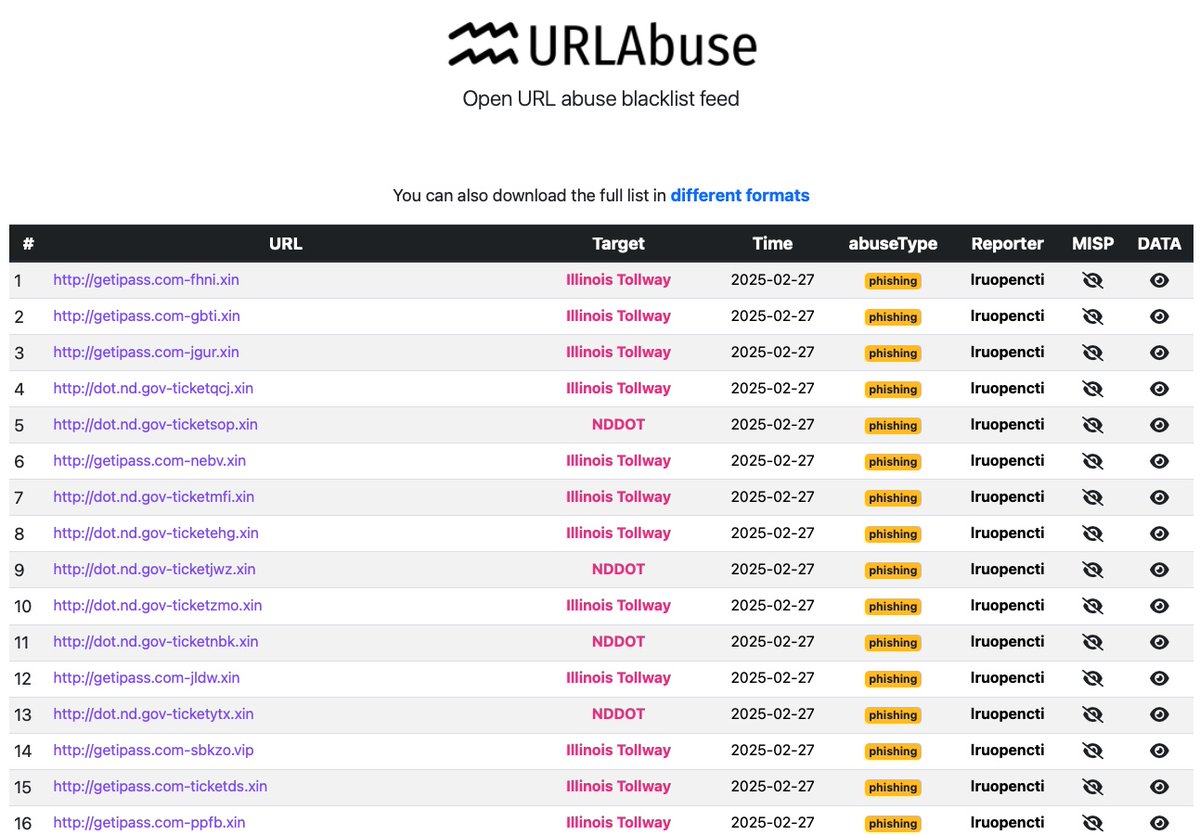
Task: Click phishing badge for getipass.com-sbkzo.vip
Action: (x=893, y=751)
